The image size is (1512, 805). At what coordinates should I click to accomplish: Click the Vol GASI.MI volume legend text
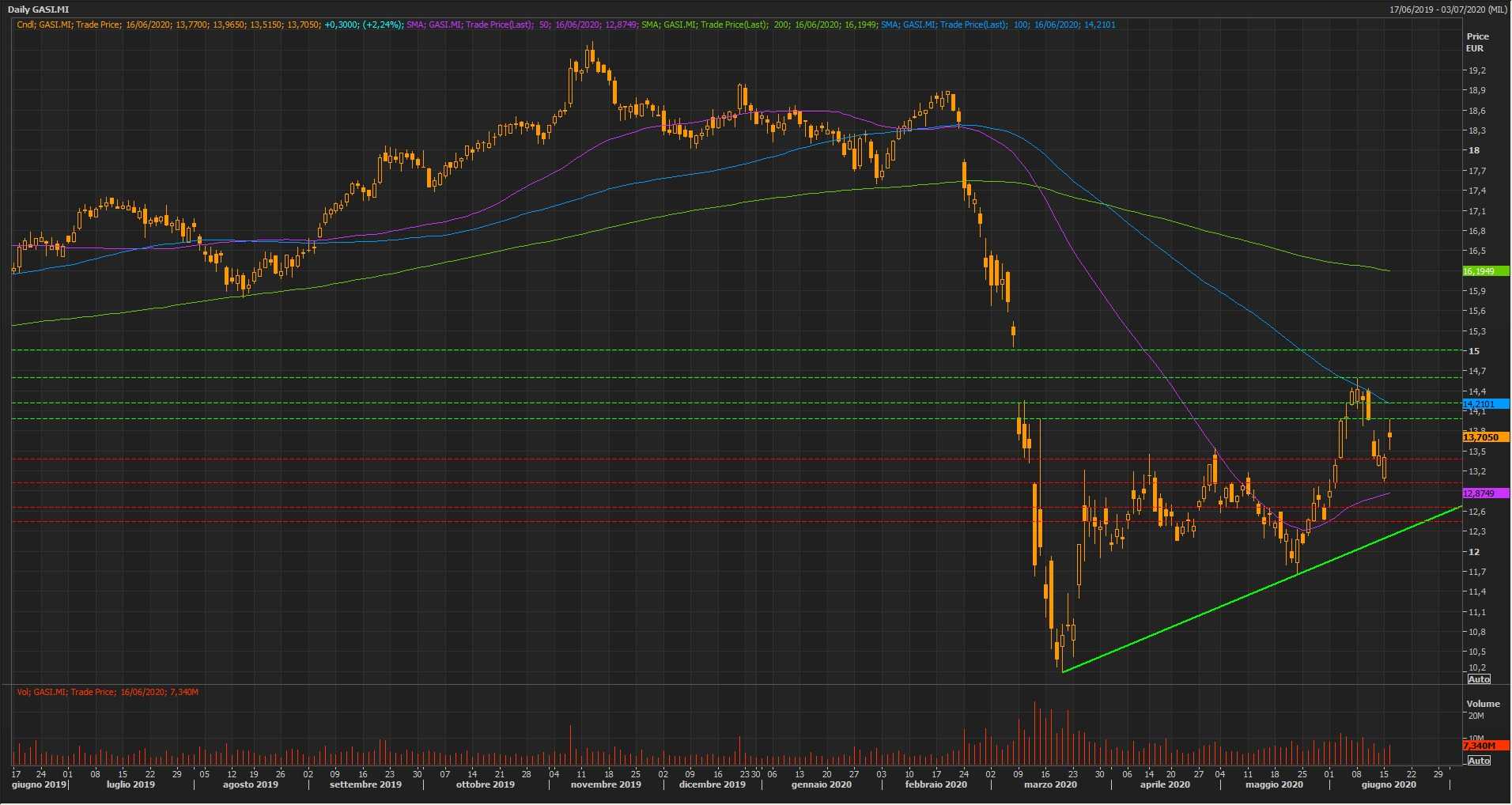pos(108,692)
